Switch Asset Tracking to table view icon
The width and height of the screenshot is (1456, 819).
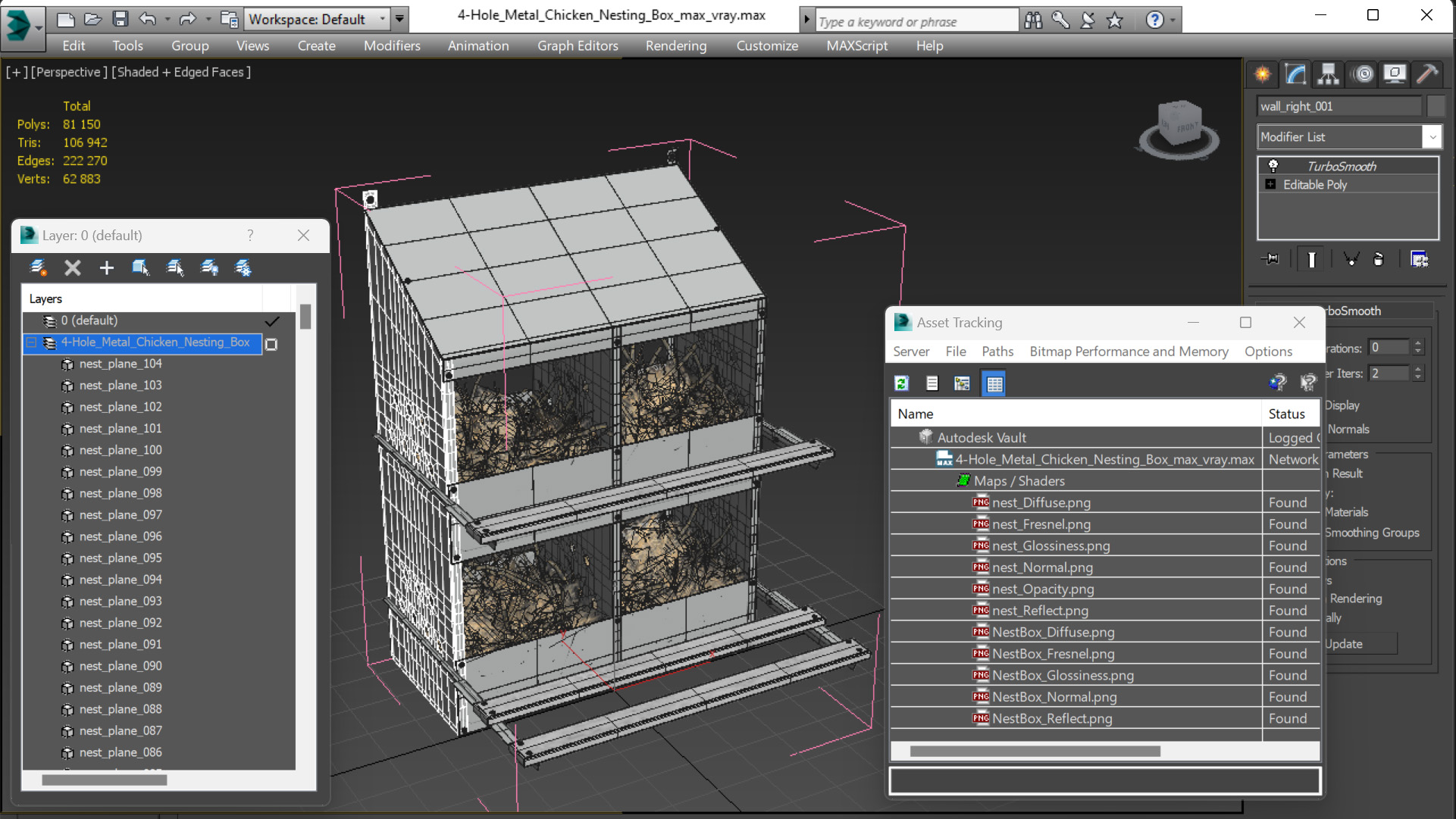coord(994,383)
